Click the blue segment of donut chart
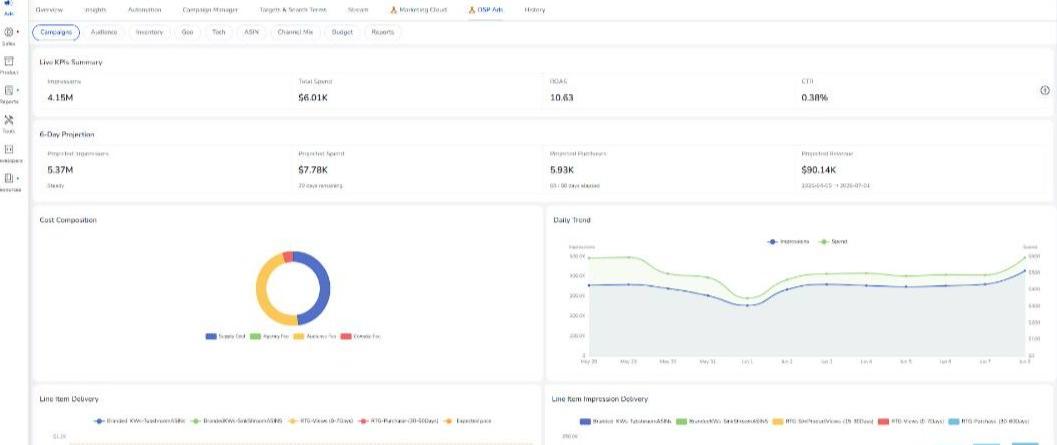Viewport: 1057px width, 445px height. coord(325,289)
